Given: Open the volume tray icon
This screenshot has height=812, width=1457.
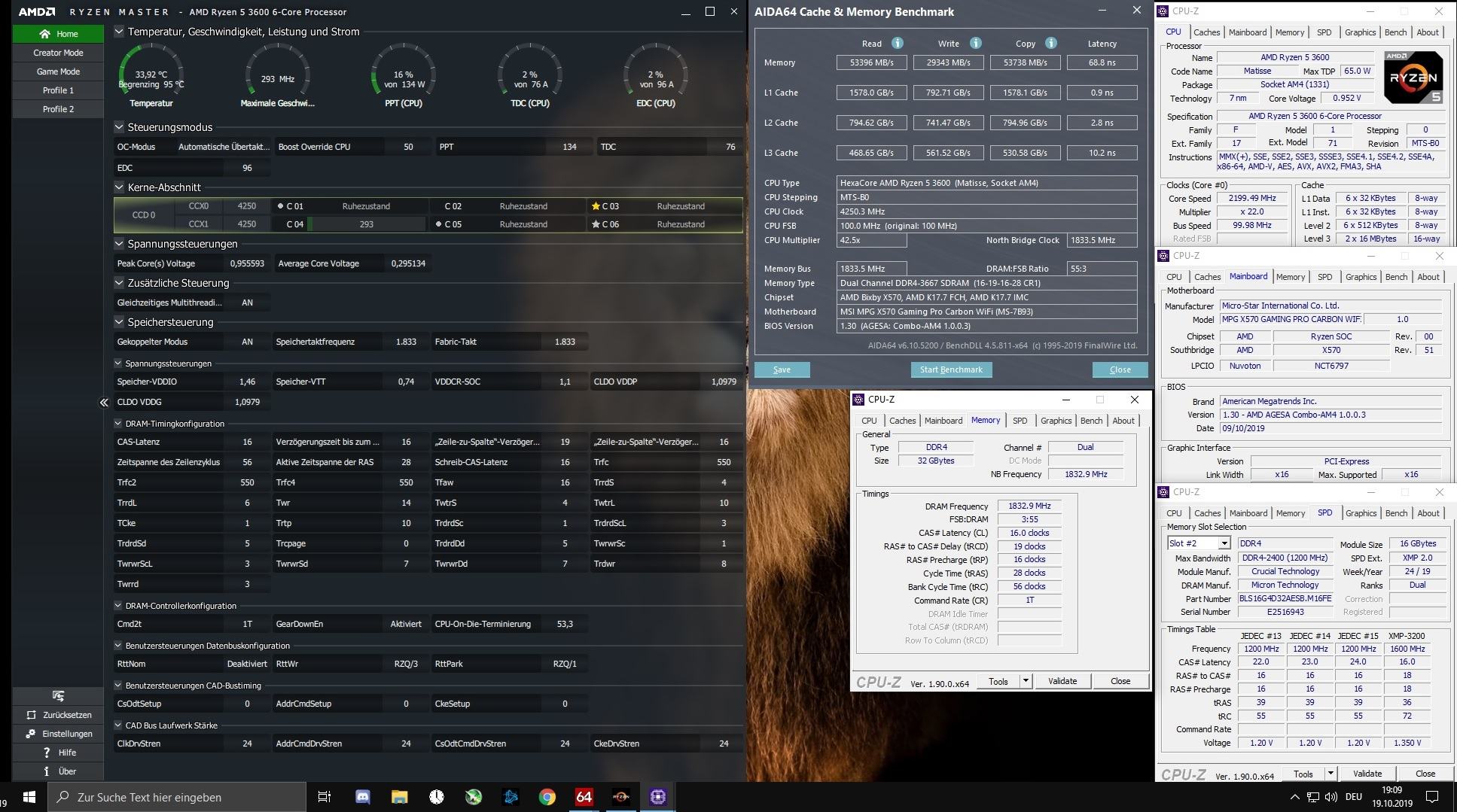Looking at the screenshot, I should (x=1331, y=797).
